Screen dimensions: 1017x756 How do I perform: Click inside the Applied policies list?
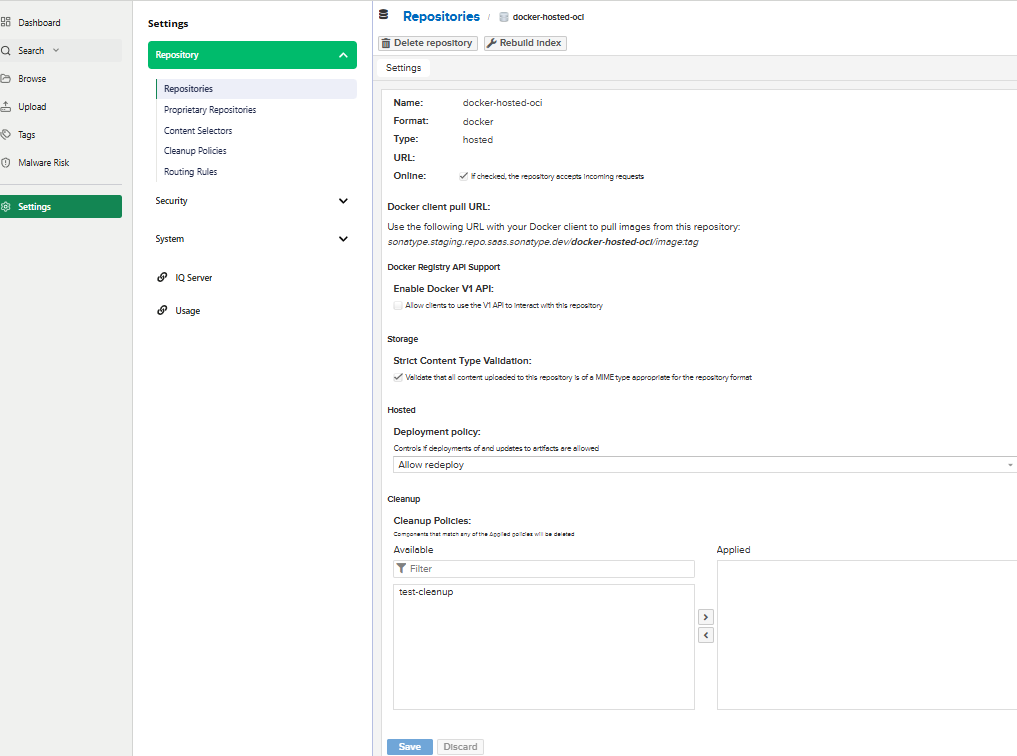click(867, 635)
